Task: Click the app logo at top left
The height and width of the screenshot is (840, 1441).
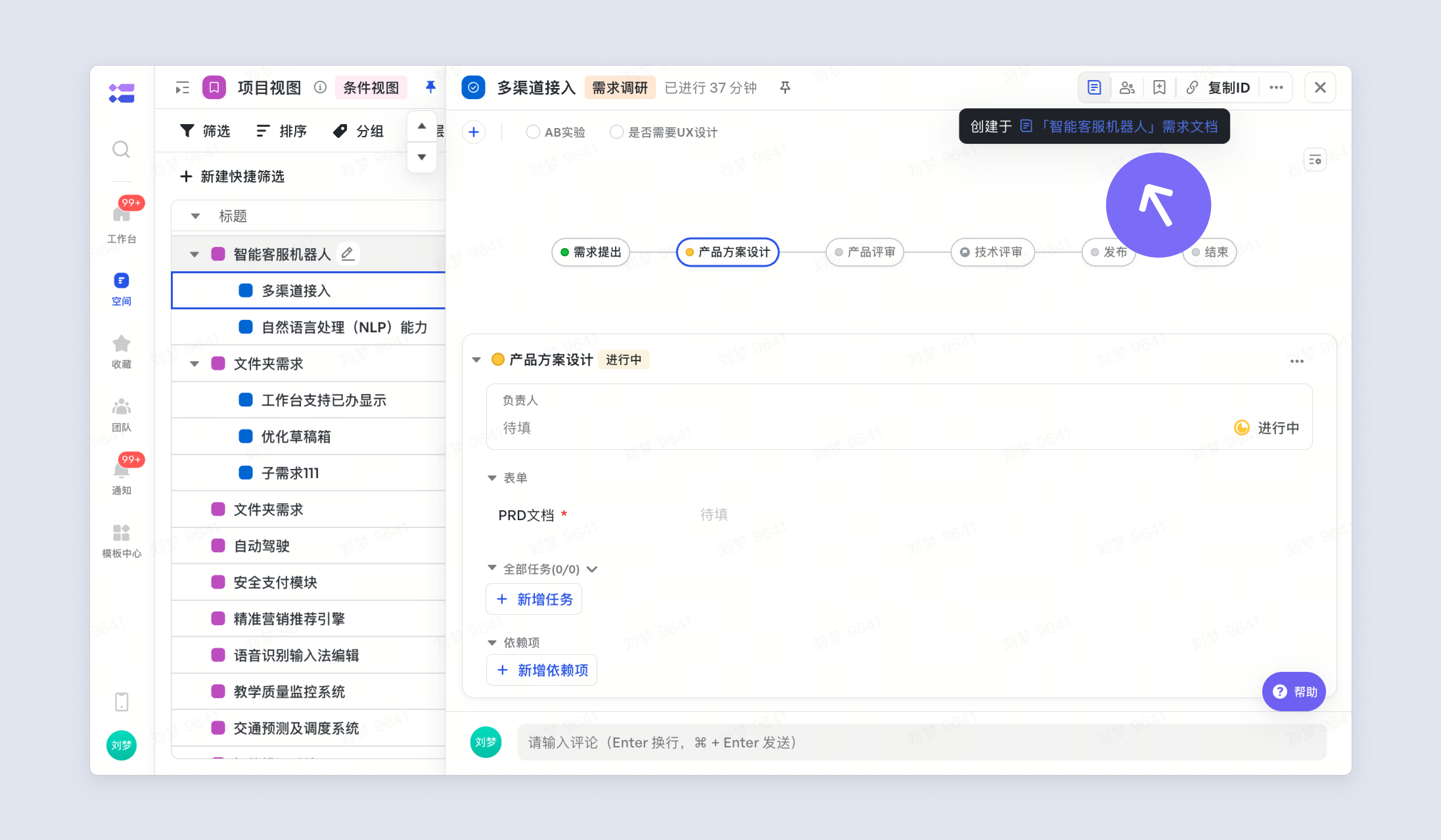Action: coord(121,93)
